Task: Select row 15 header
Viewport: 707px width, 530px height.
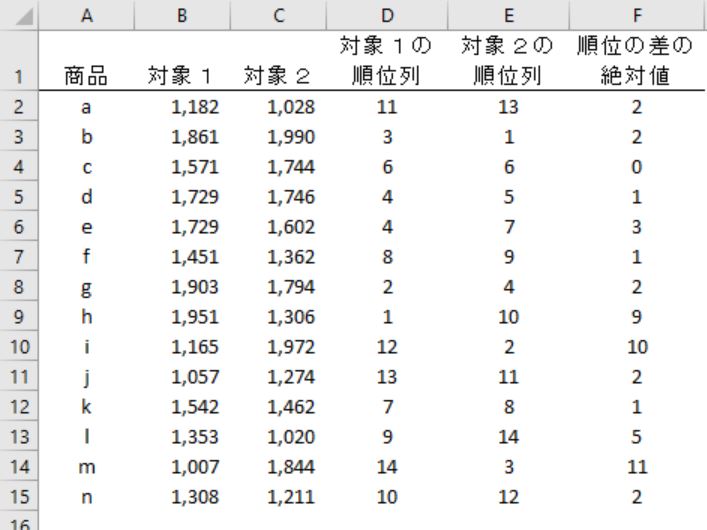Action: point(19,497)
